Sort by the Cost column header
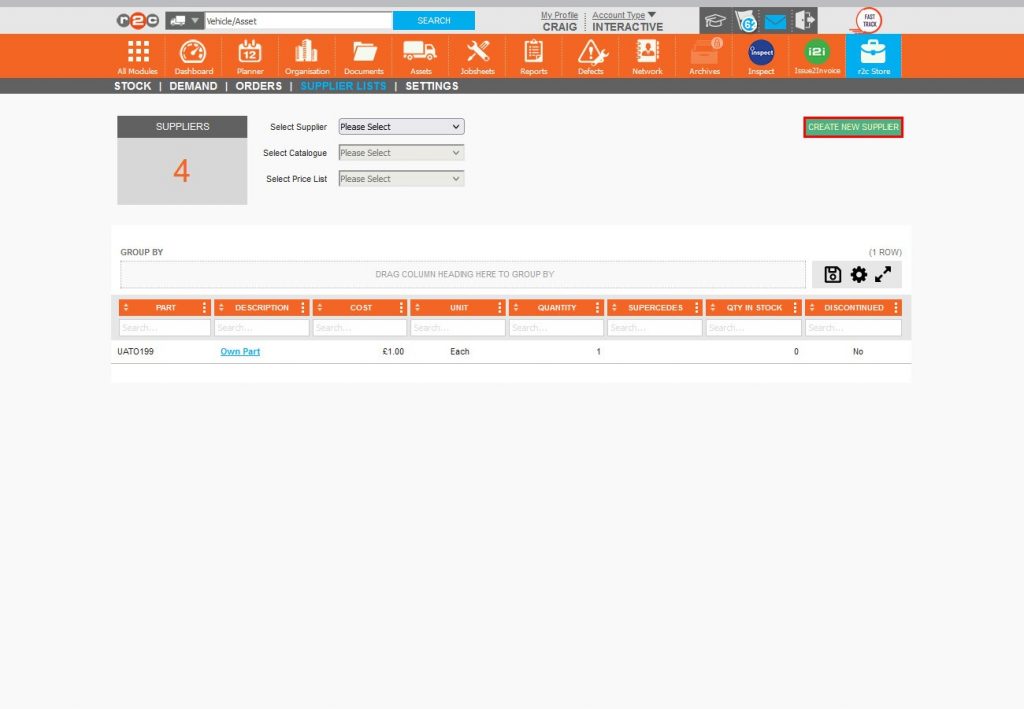Image resolution: width=1024 pixels, height=709 pixels. click(360, 308)
